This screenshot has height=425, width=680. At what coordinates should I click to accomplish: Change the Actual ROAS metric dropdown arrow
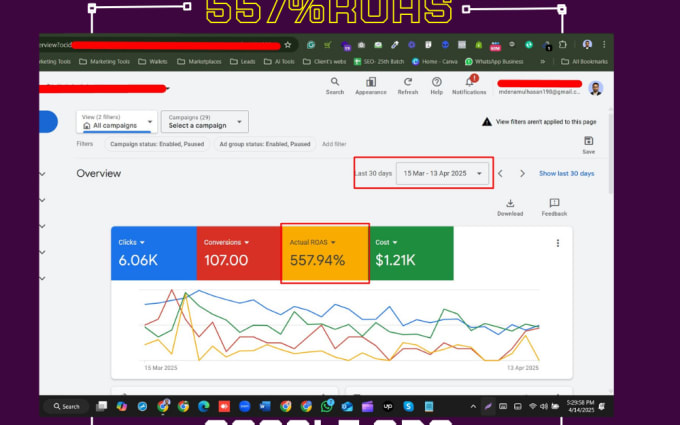tap(333, 242)
